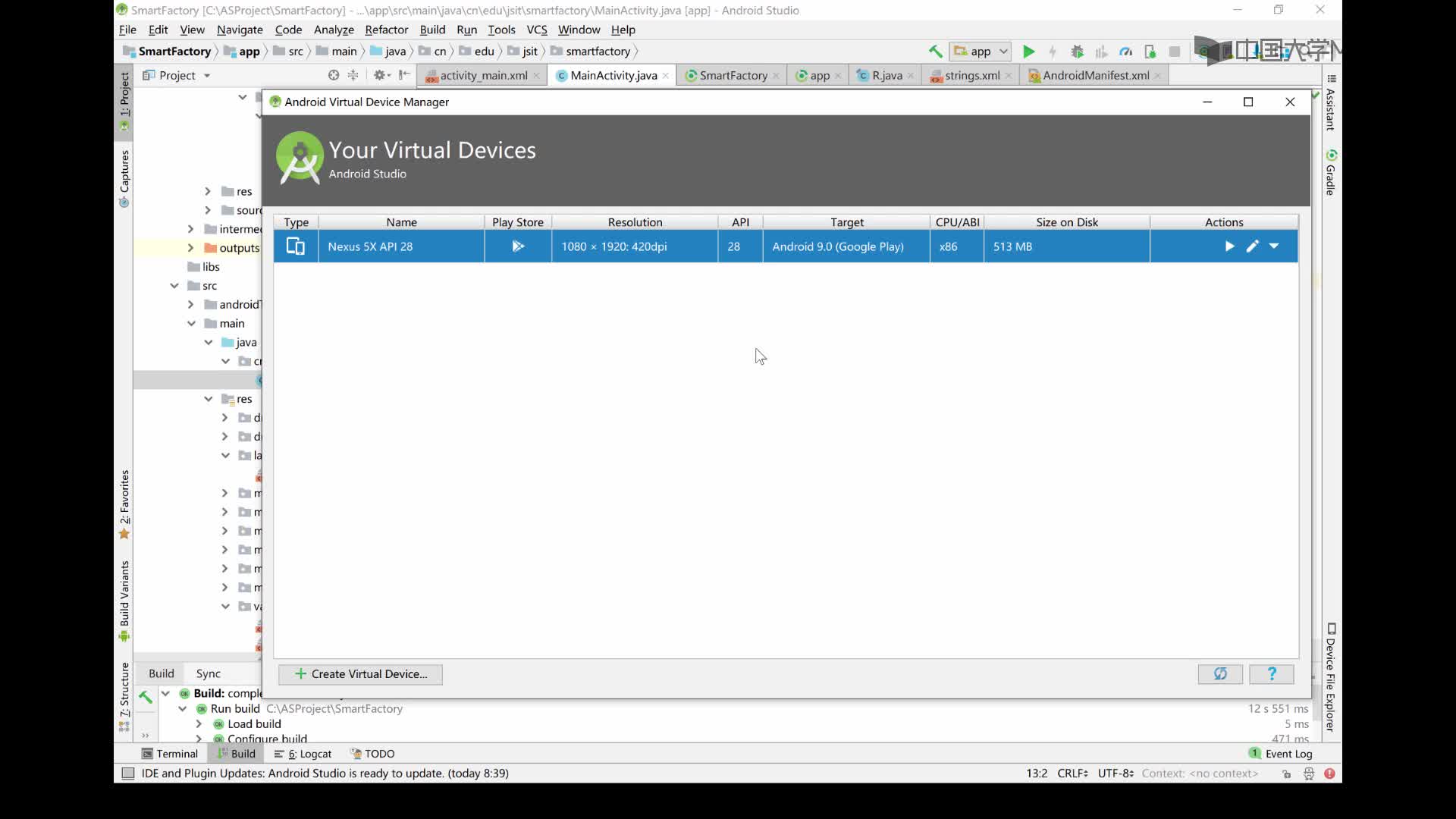Open the Gradle side panel
Image resolution: width=1456 pixels, height=819 pixels.
(1331, 173)
